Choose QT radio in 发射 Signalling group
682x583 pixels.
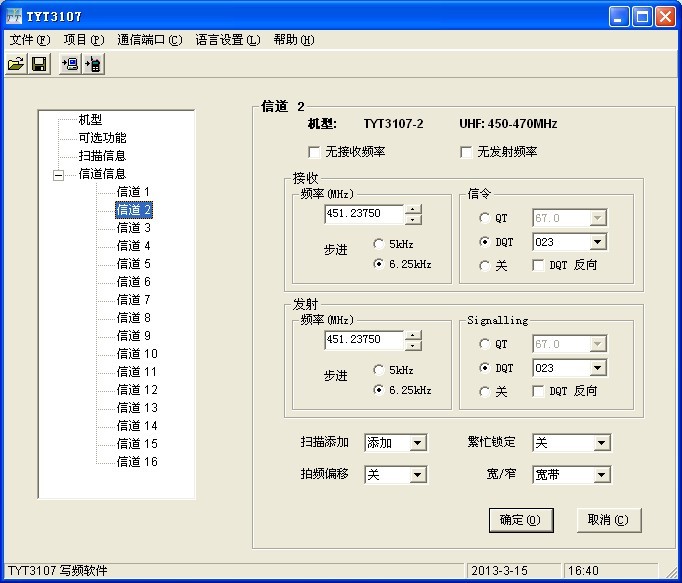coord(485,344)
